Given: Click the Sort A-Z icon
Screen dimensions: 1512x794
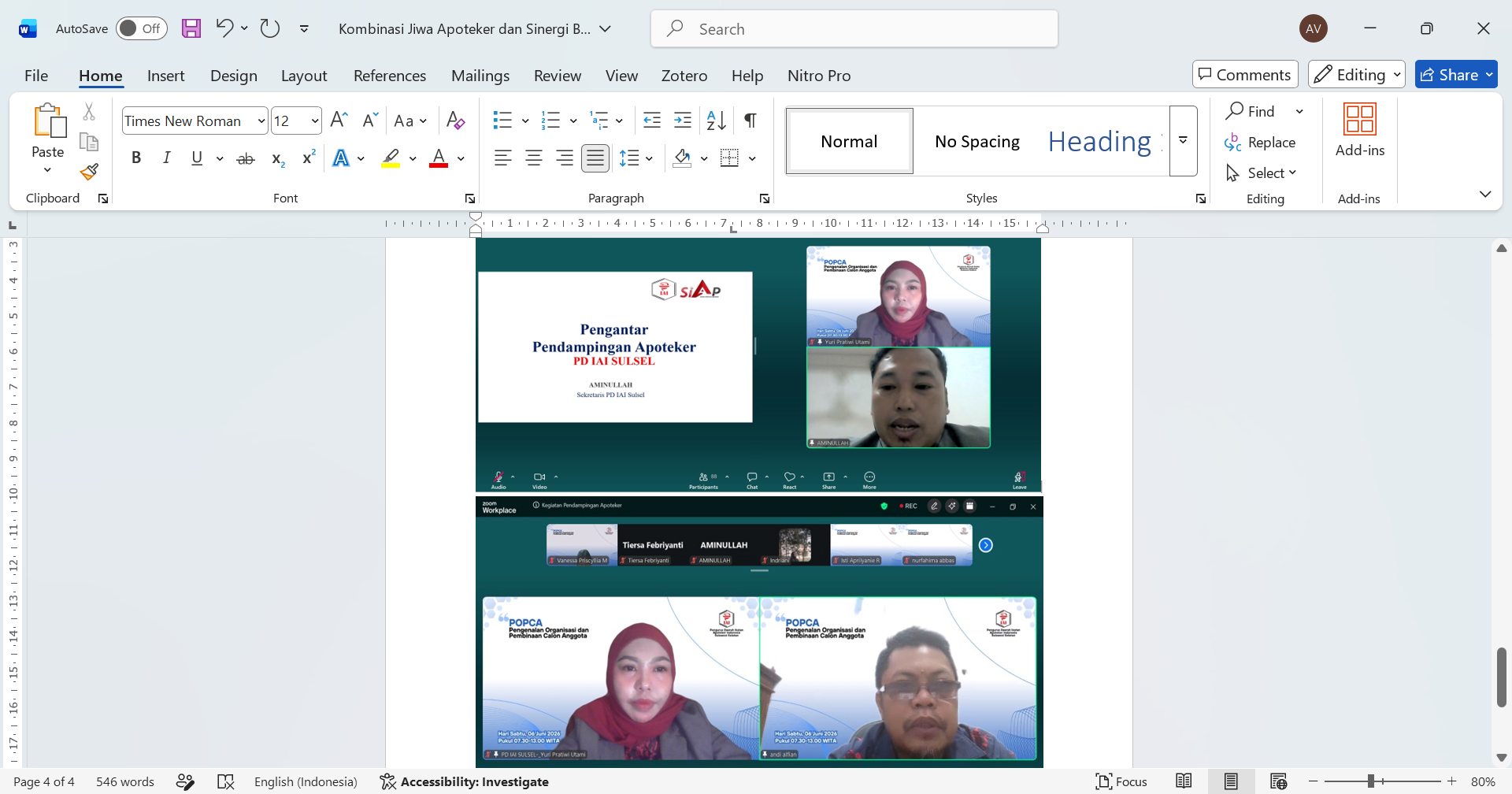Looking at the screenshot, I should [717, 121].
